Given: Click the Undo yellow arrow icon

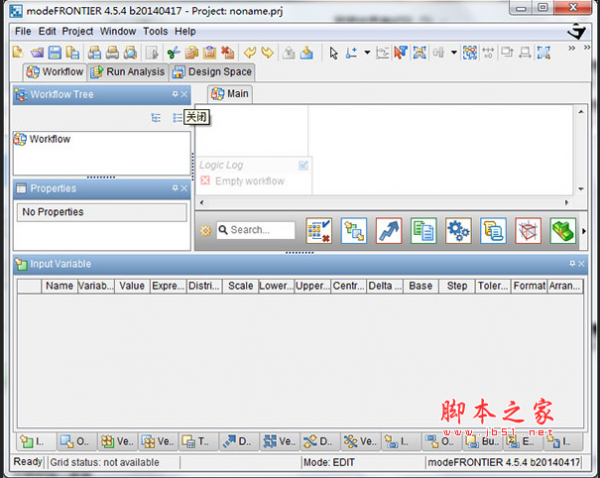Looking at the screenshot, I should (x=250, y=52).
